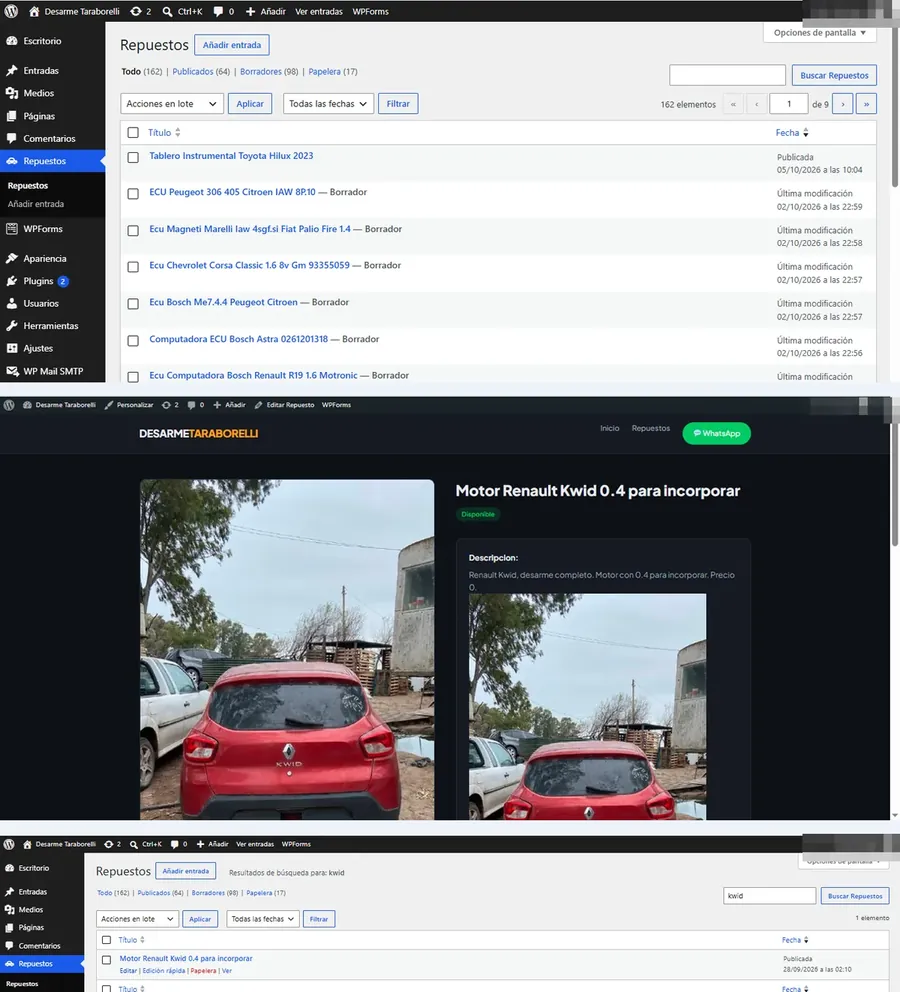Open Escritorio dashboard in top sidebar
Viewport: 900px width, 992px height.
click(x=42, y=40)
